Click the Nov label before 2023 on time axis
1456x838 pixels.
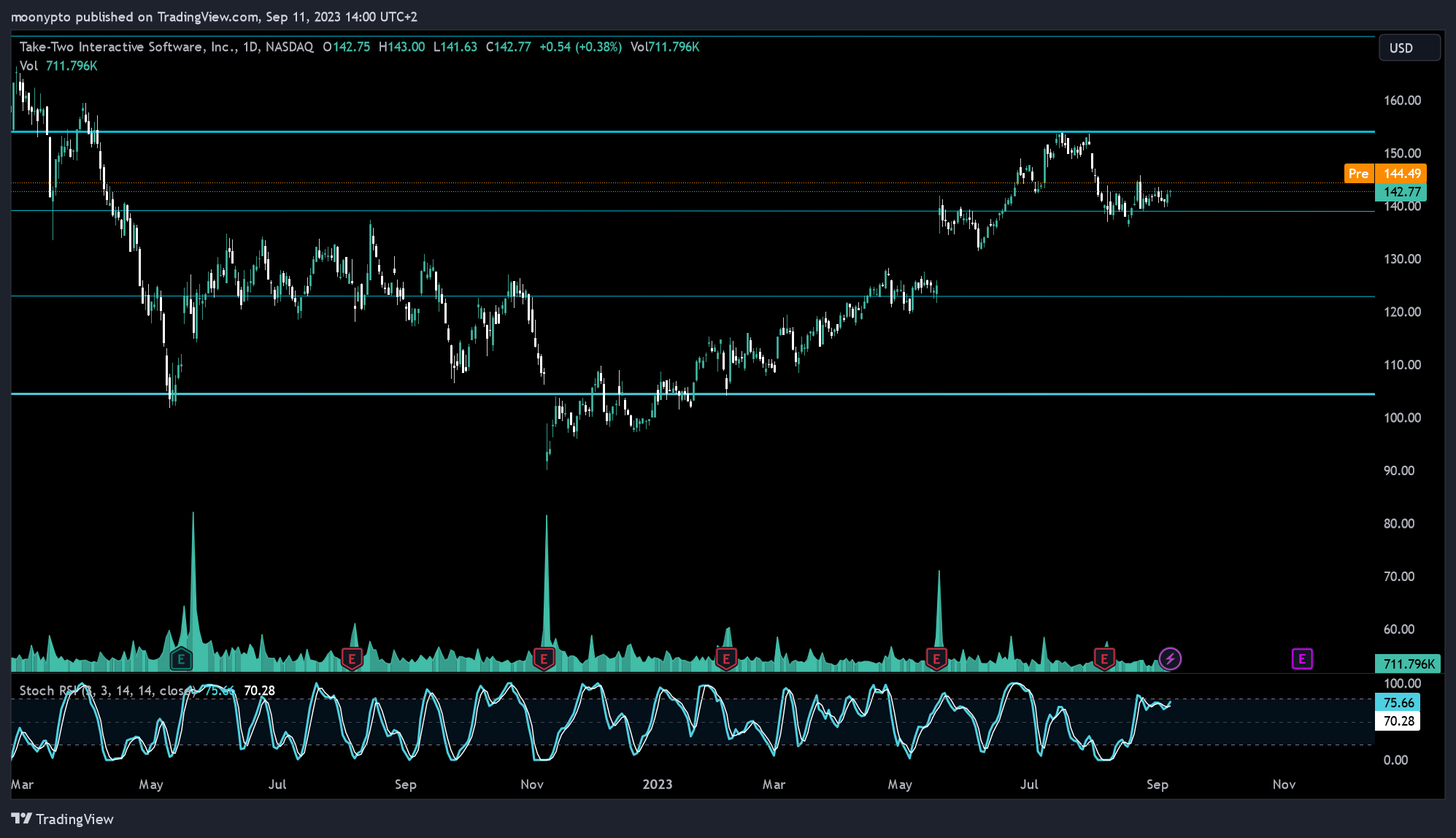click(532, 784)
